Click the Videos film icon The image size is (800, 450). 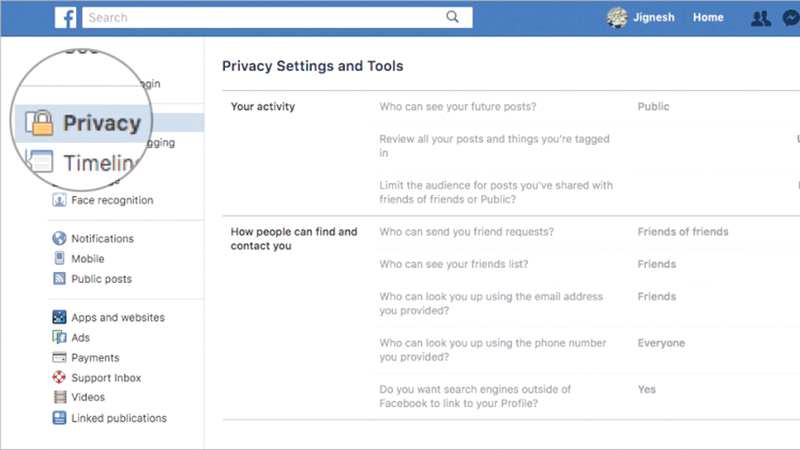[x=60, y=398]
